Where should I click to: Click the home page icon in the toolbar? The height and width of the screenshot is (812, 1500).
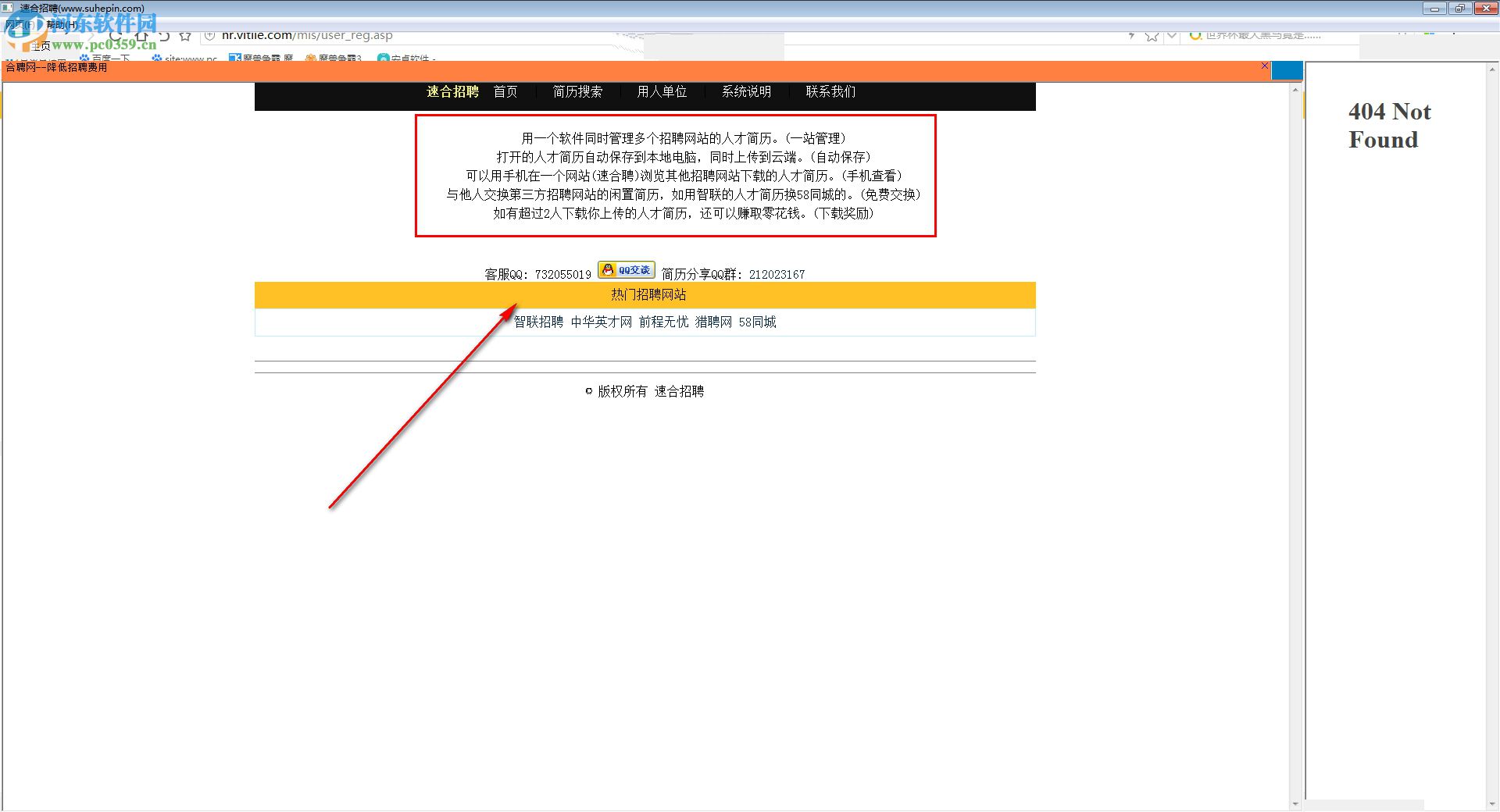point(141,35)
